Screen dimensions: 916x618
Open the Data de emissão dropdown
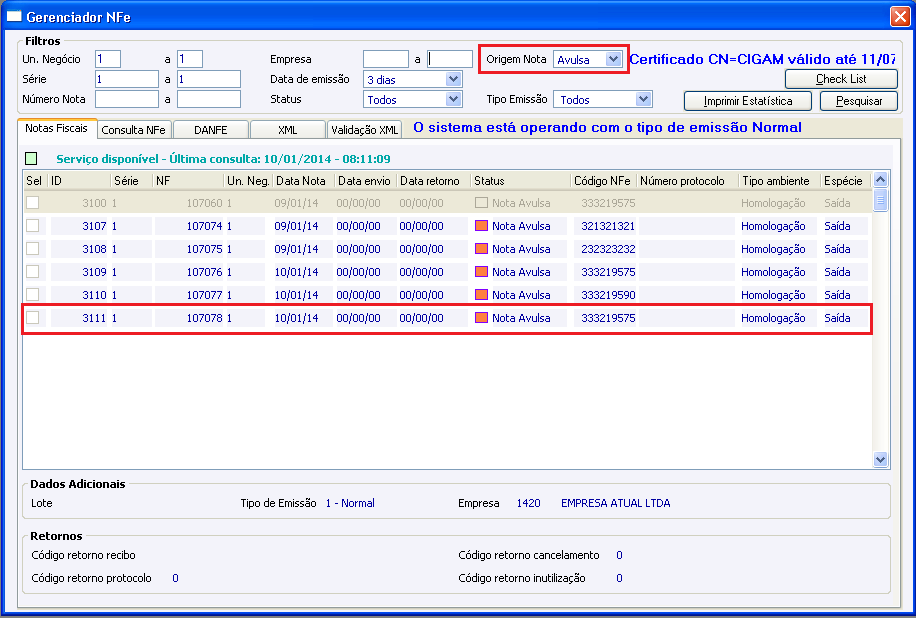(x=453, y=79)
